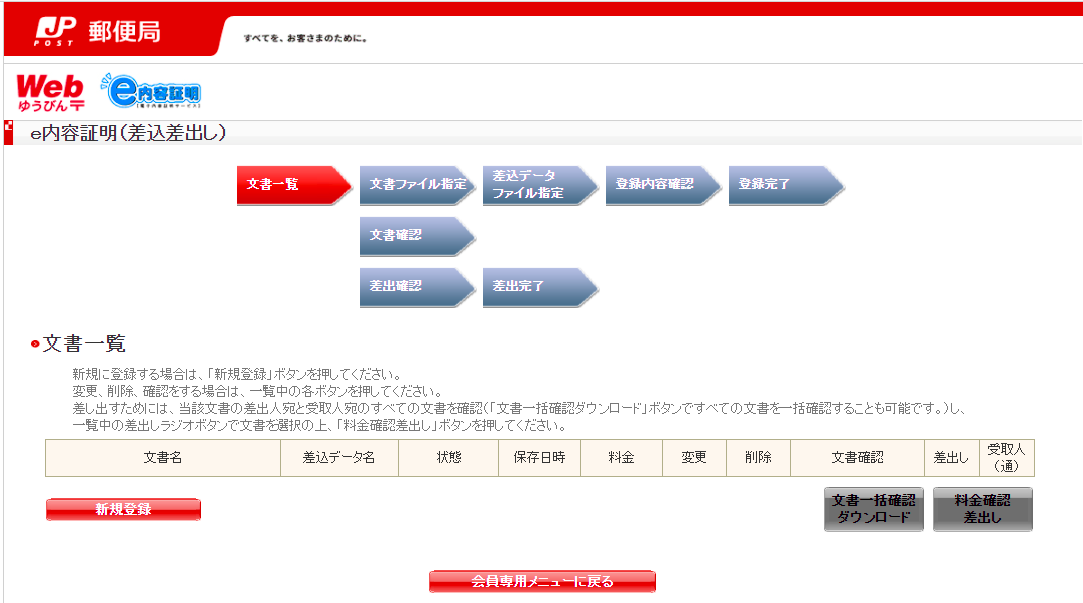Return via 会員専用メニューに戻る button
This screenshot has width=1083, height=603.
tap(542, 581)
